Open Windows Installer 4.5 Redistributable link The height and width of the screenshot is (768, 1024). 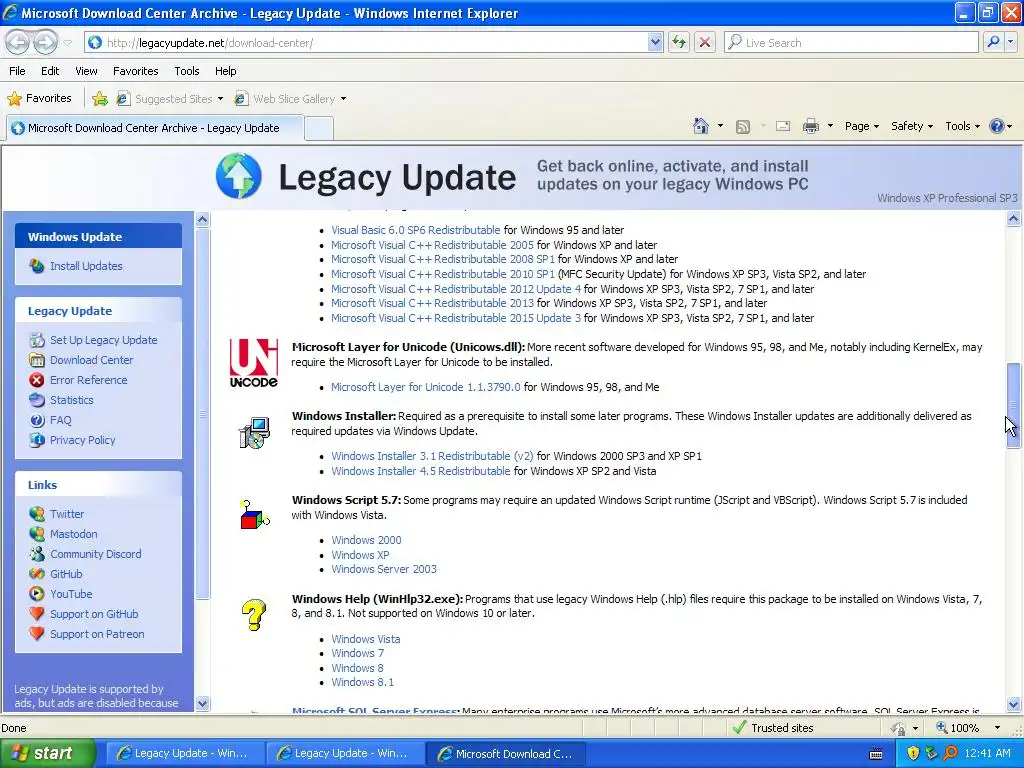pyautogui.click(x=421, y=471)
